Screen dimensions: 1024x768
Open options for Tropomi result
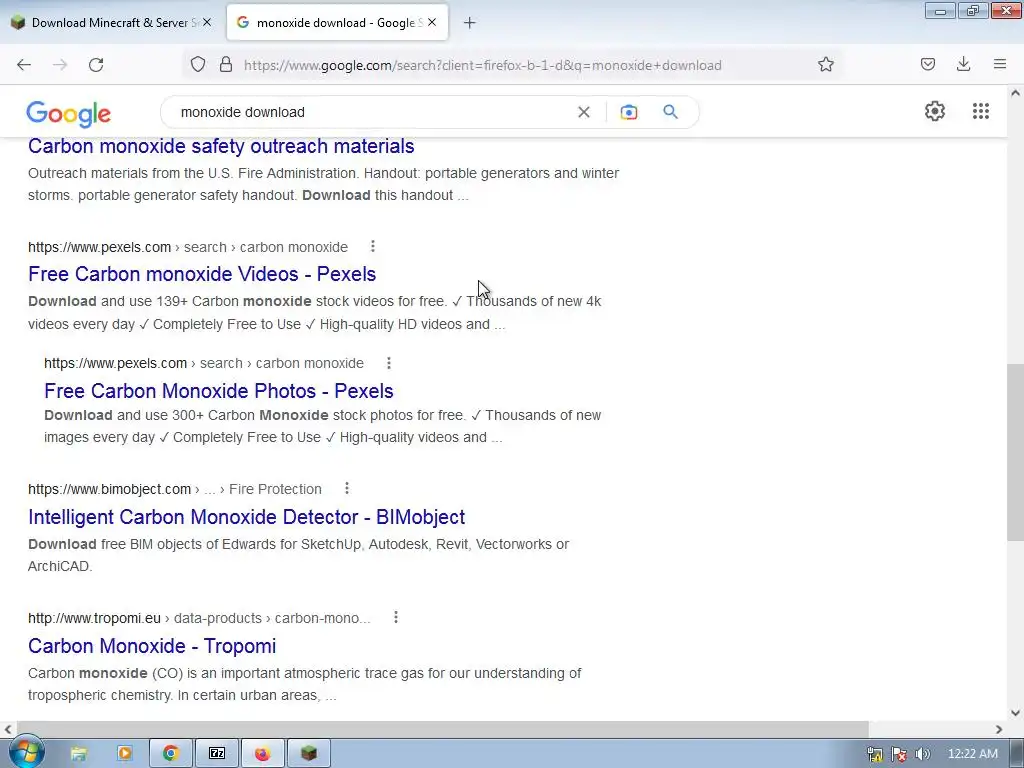click(396, 617)
